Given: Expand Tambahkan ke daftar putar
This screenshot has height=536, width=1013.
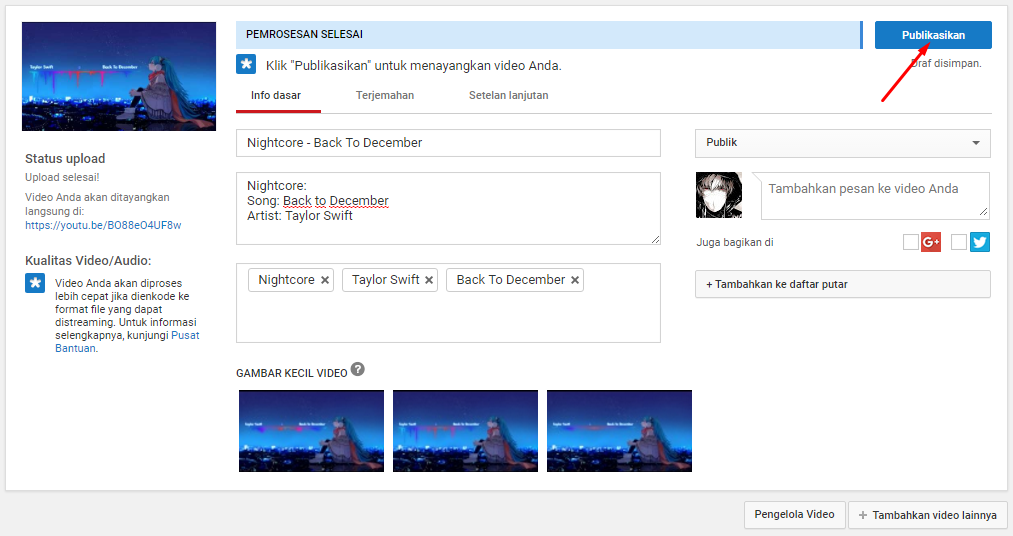Looking at the screenshot, I should (x=842, y=284).
